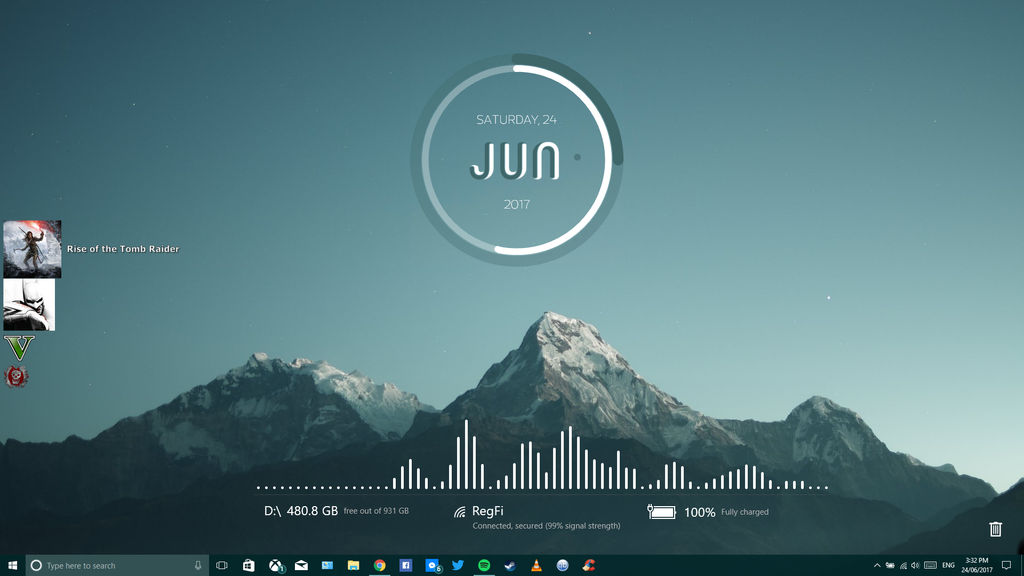The width and height of the screenshot is (1024, 576).
Task: Open the Microsoft Store bag icon
Action: [x=249, y=565]
